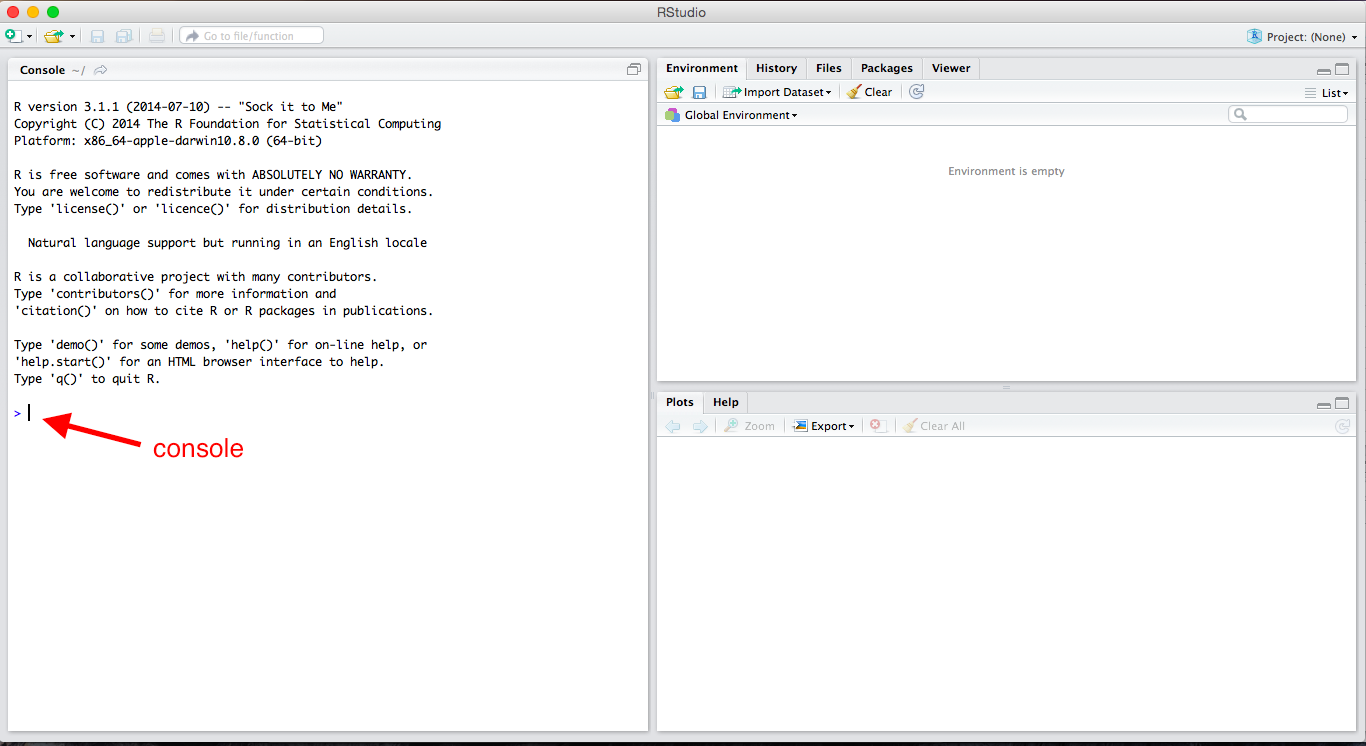This screenshot has height=746, width=1366.
Task: Open the Export dropdown in Plots
Action: tap(824, 426)
